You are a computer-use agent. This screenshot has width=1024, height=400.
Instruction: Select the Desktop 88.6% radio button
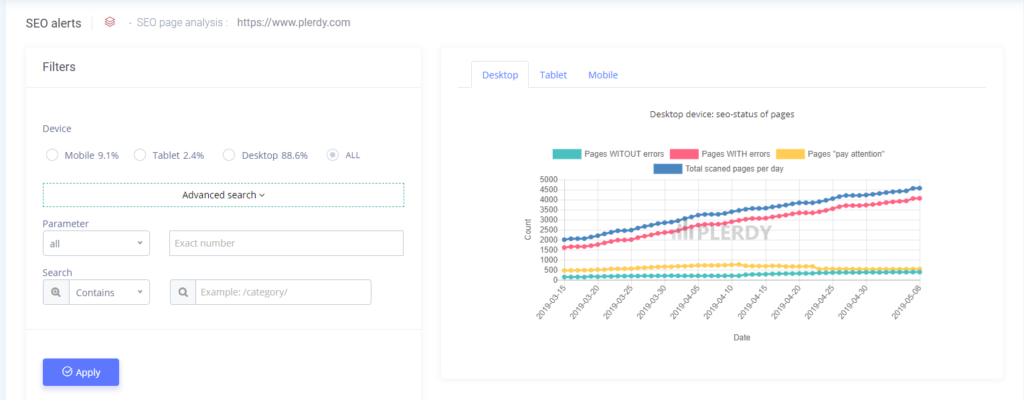click(230, 155)
